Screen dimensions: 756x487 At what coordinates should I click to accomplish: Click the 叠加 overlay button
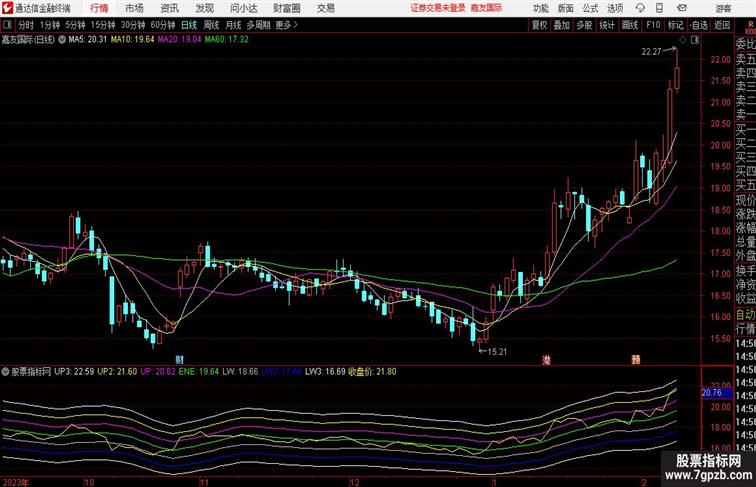pos(562,25)
